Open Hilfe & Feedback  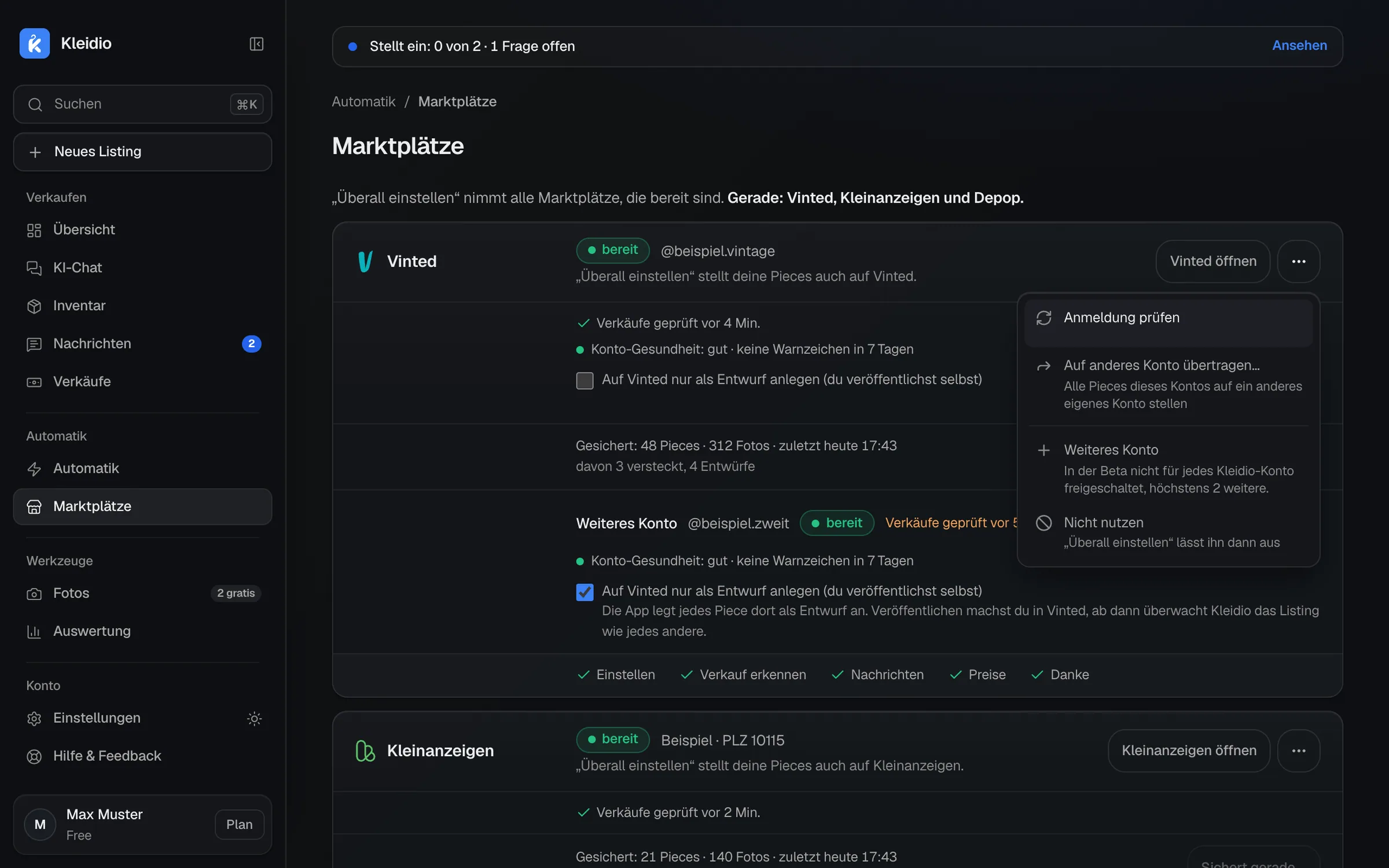pos(142,756)
